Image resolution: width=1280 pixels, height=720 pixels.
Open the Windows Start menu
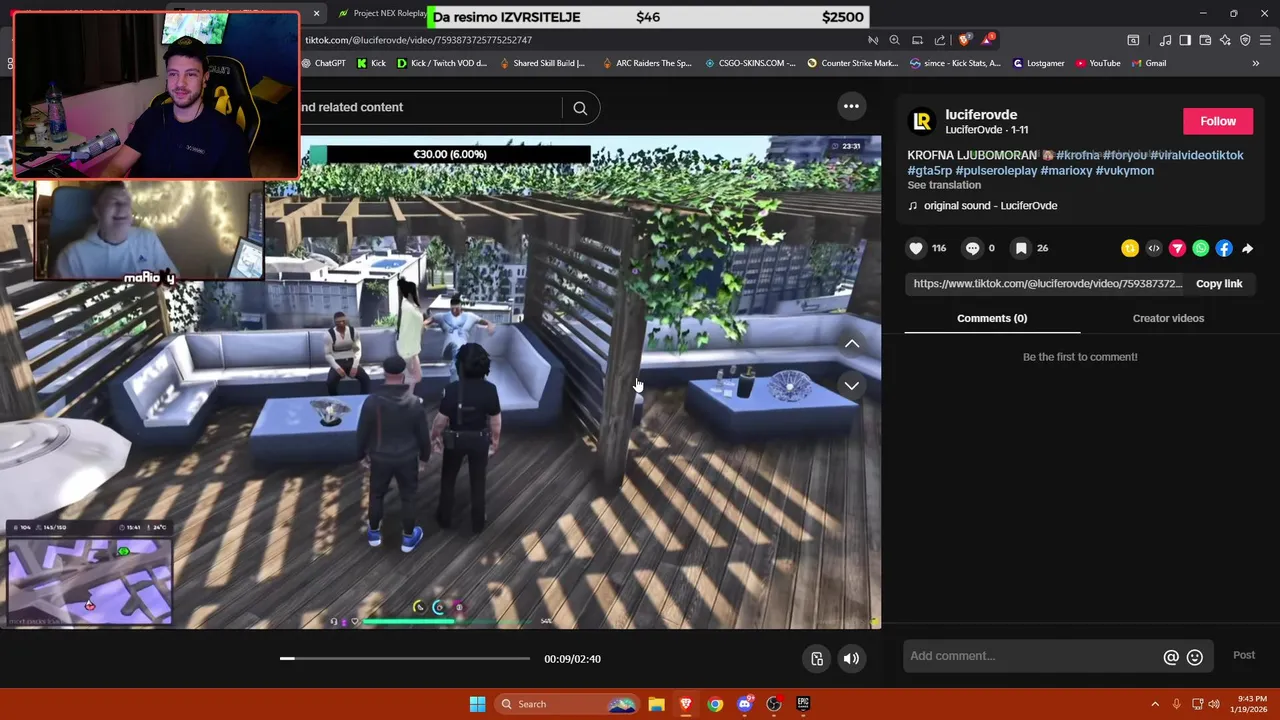478,704
